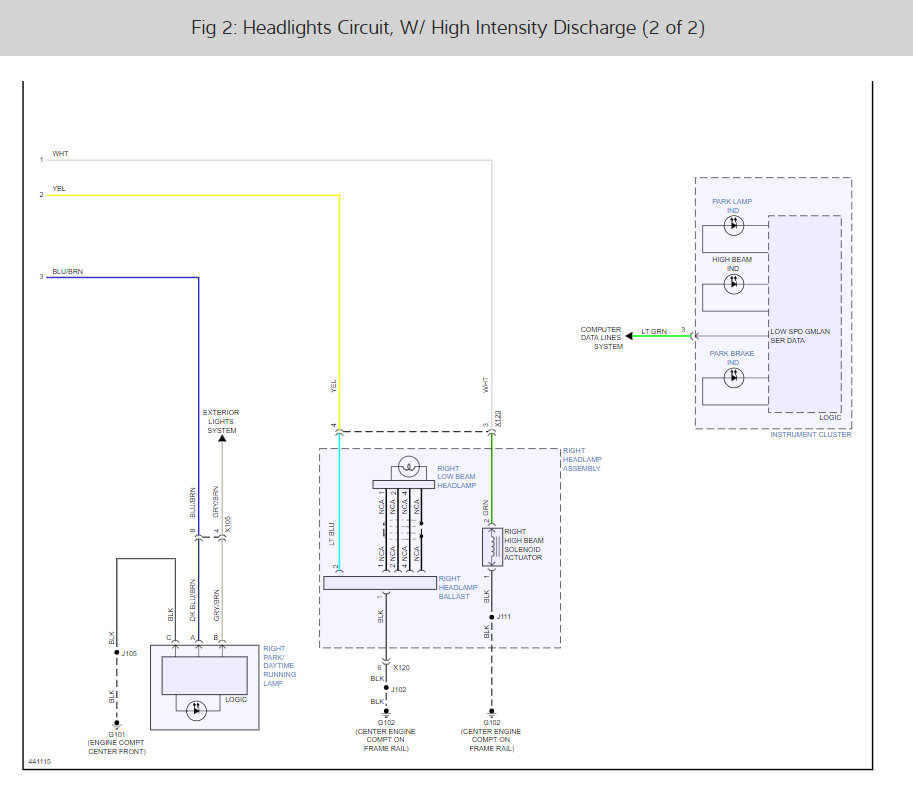Select the high beam solenoid actuator coil symbol
The image size is (913, 803).
click(493, 547)
